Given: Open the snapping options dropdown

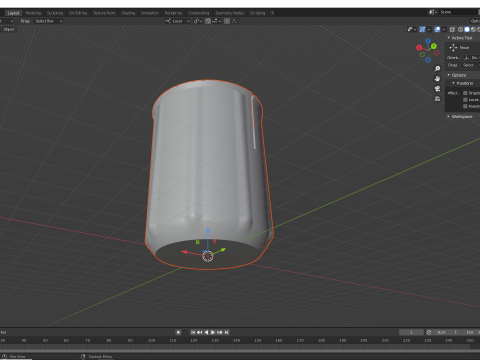Looking at the screenshot, I should [217, 21].
